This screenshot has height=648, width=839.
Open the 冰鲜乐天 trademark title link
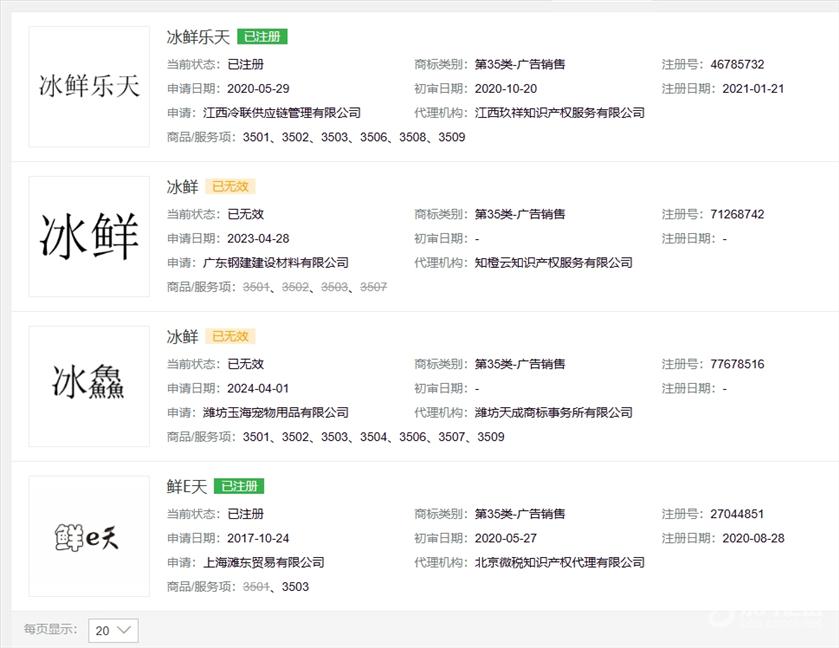[x=198, y=37]
